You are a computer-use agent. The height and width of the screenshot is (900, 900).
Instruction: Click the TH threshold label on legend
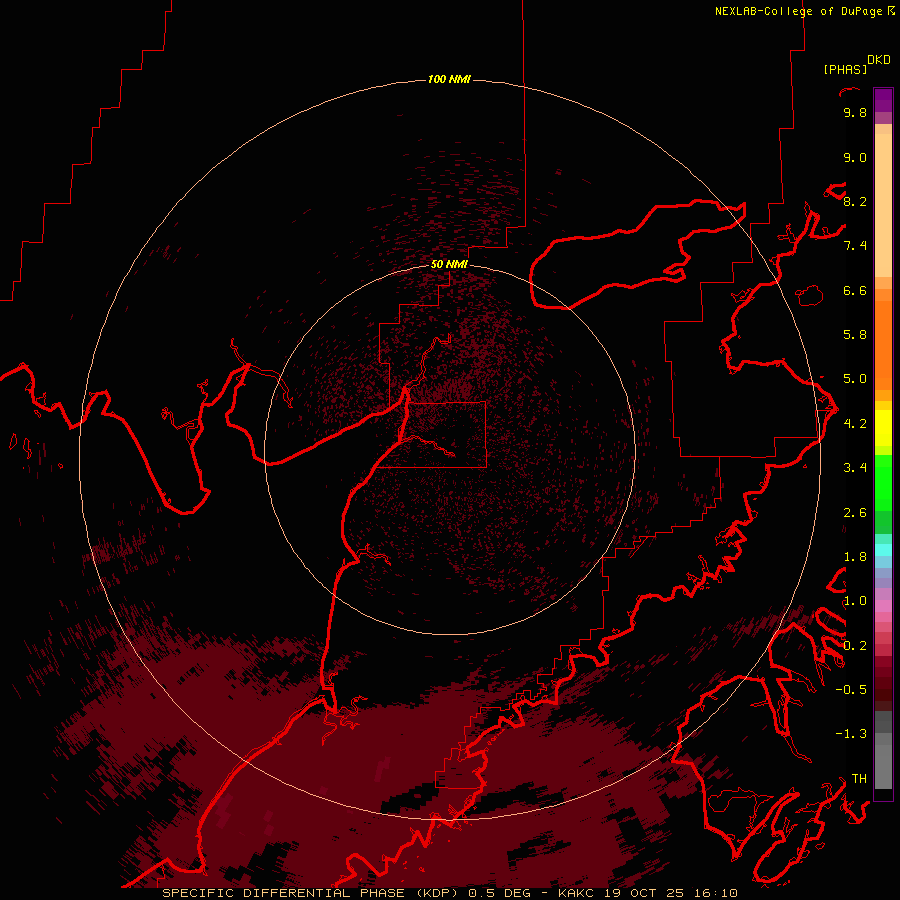(x=859, y=779)
